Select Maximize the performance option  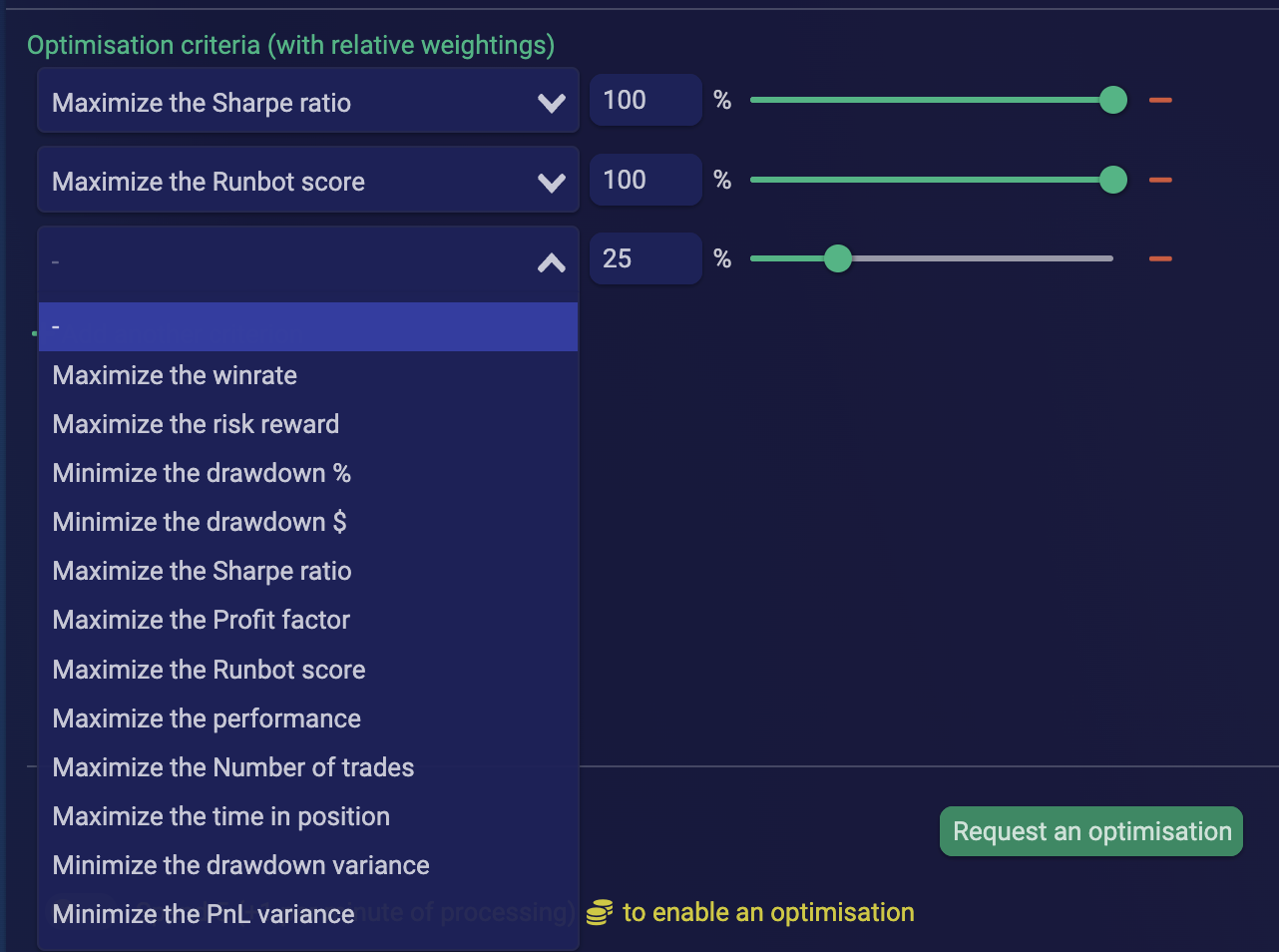(207, 718)
